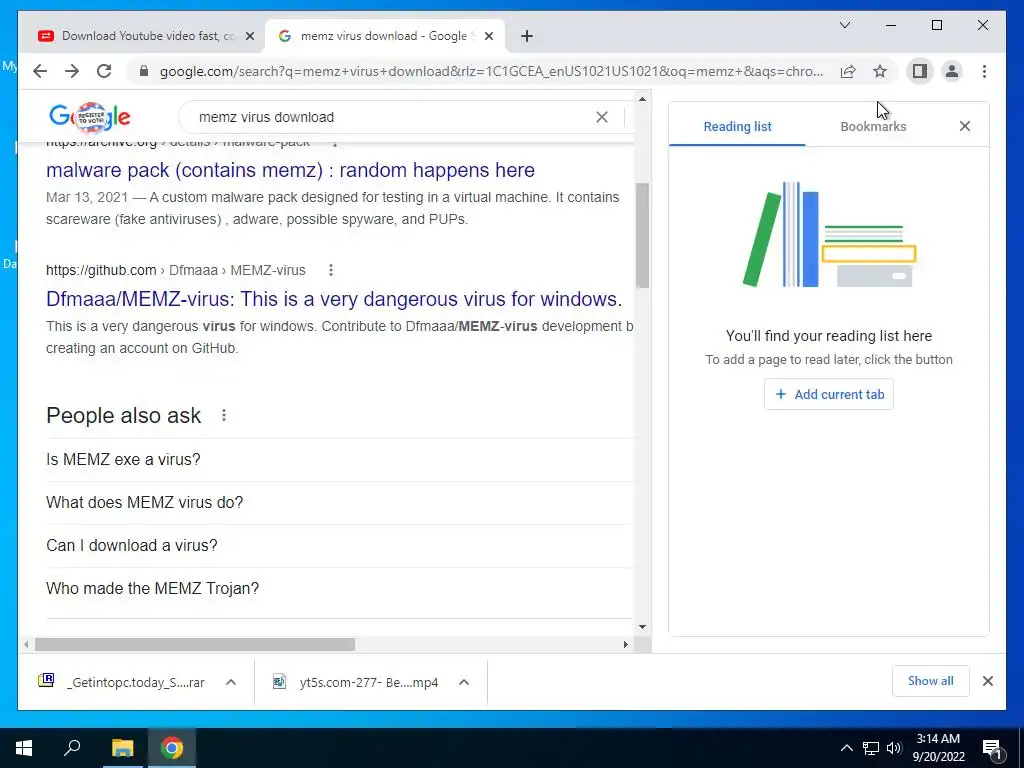The width and height of the screenshot is (1024, 768).
Task: Switch to Reading list tab
Action: (x=737, y=126)
